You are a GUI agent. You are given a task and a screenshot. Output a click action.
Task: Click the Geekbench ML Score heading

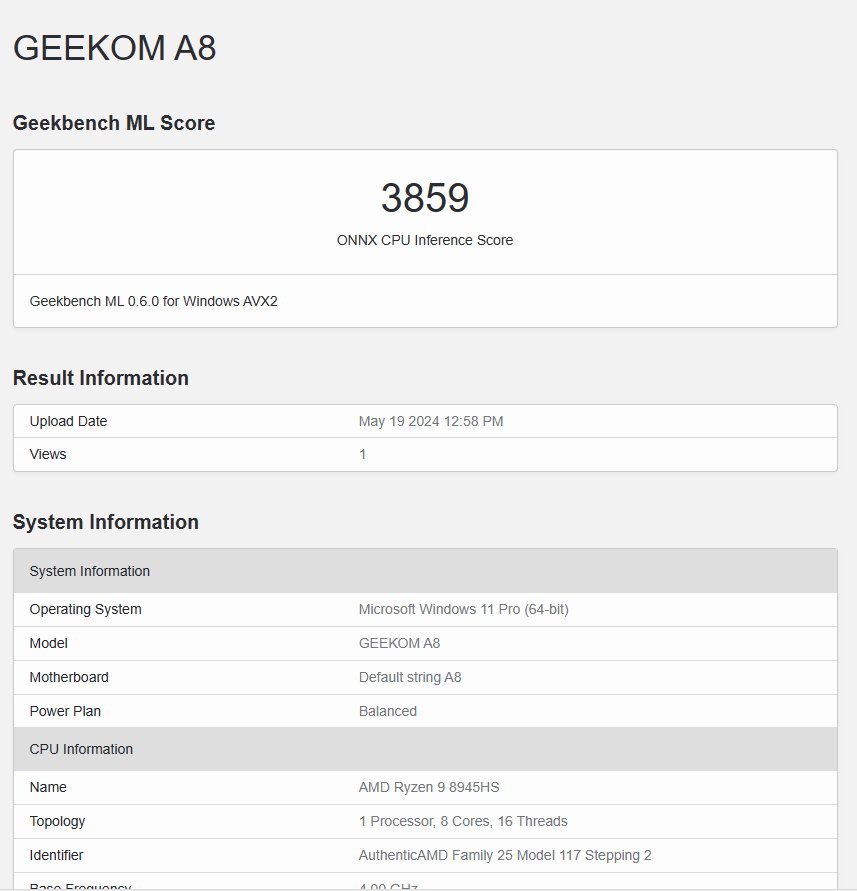[x=114, y=123]
